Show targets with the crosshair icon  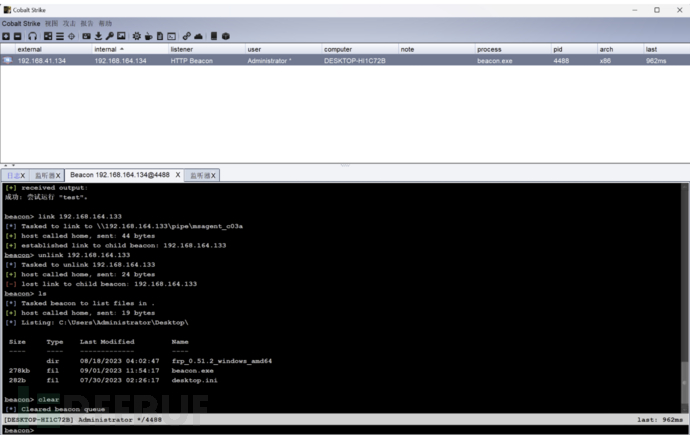pos(71,36)
